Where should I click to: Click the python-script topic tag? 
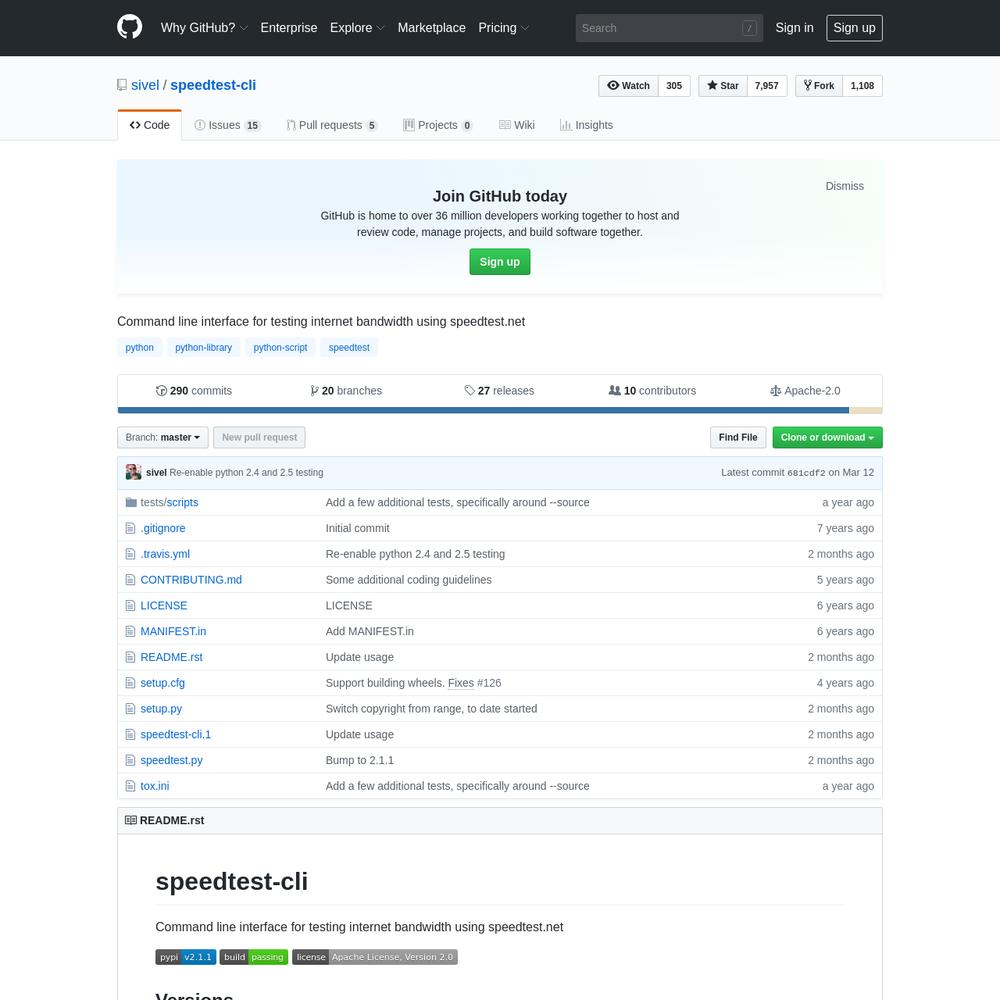tap(281, 348)
